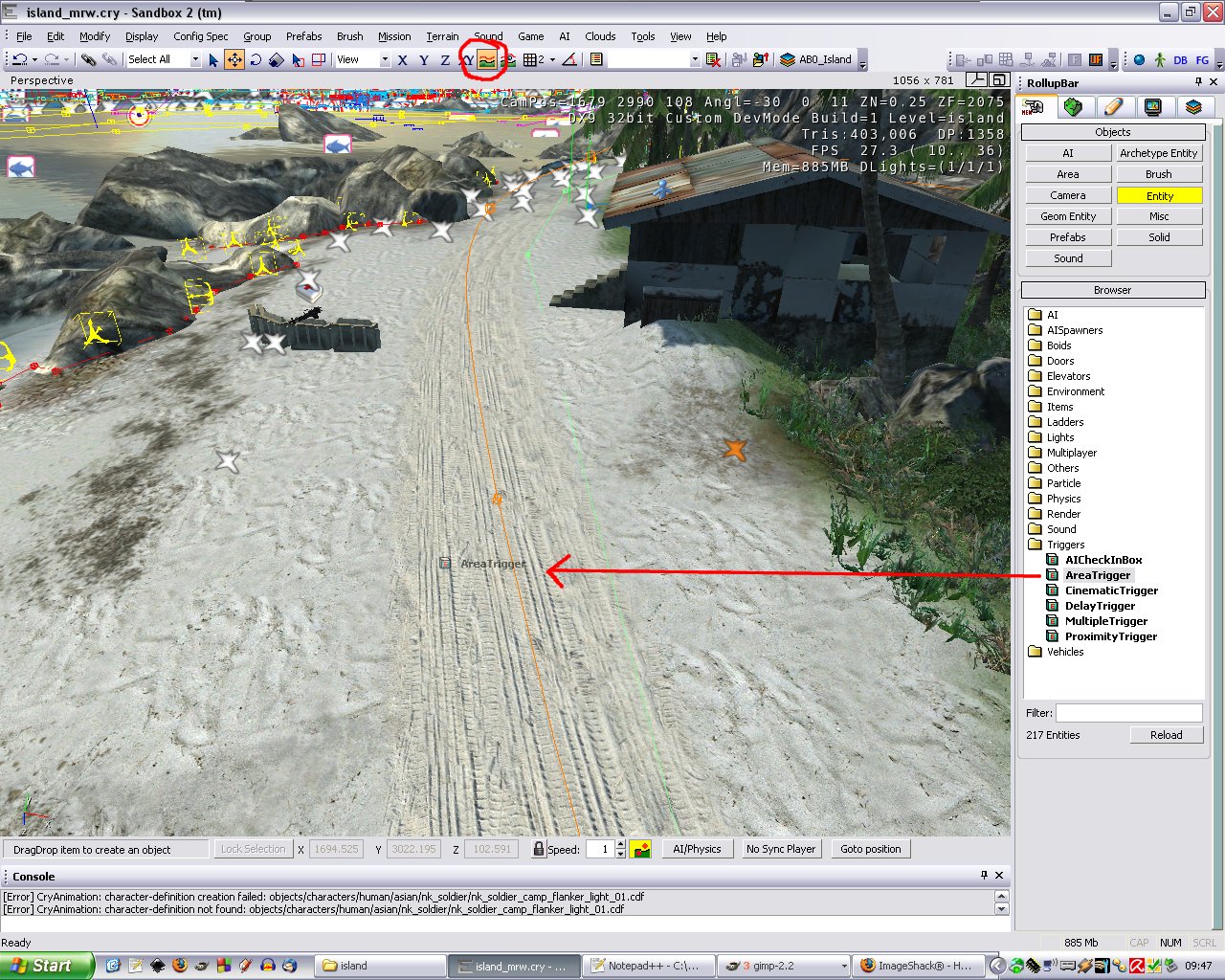Toggle the AI/Physics simulation
The width and height of the screenshot is (1225, 980).
(x=697, y=849)
